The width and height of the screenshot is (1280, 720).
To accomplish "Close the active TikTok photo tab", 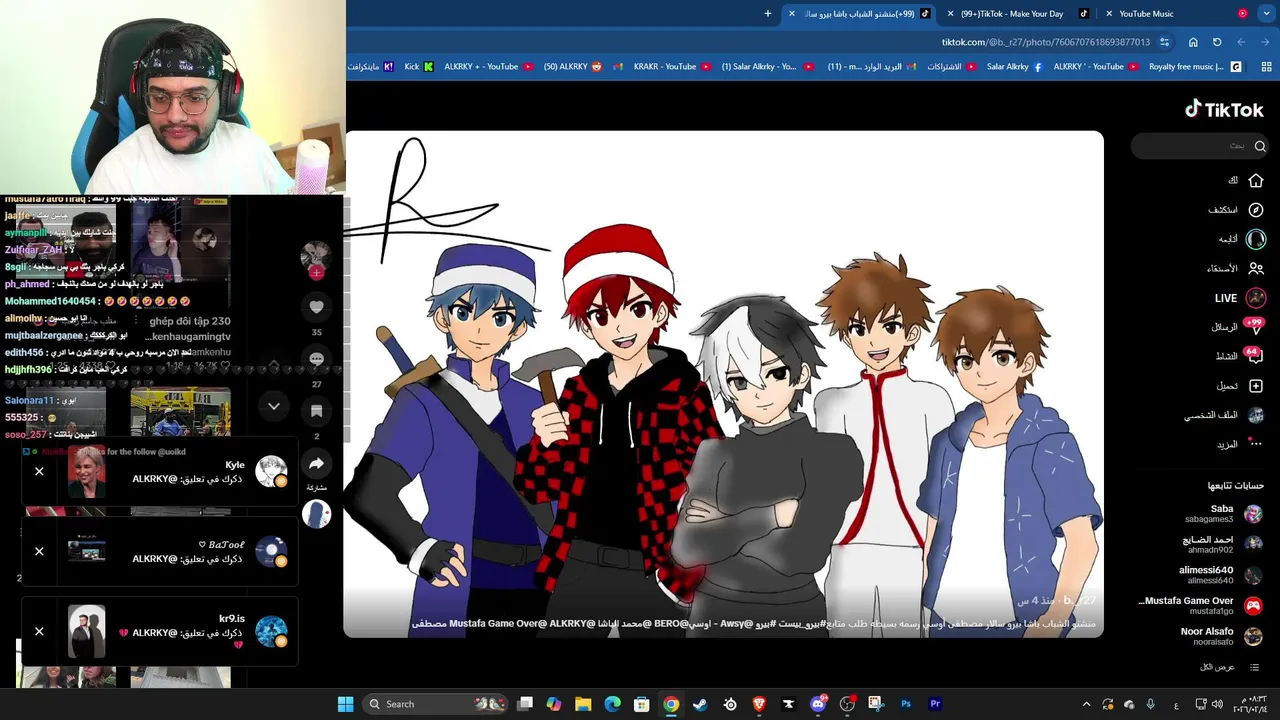I will 792,14.
